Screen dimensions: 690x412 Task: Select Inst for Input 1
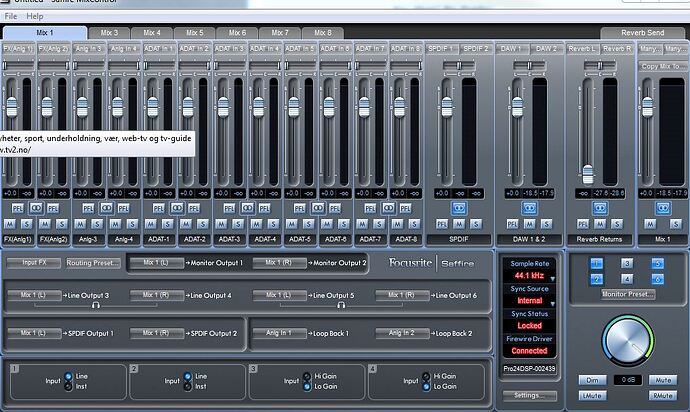[x=68, y=386]
